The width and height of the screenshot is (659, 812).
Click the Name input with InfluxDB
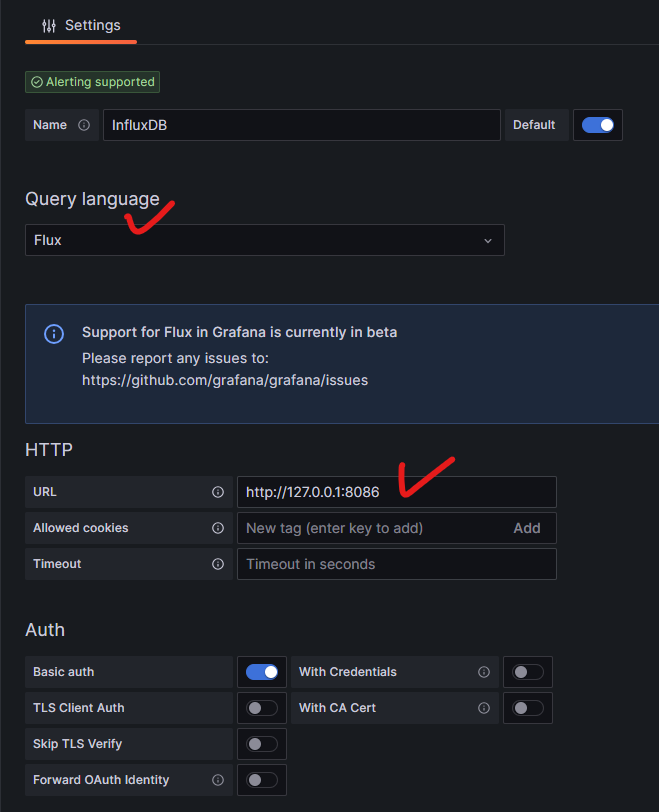(x=302, y=125)
